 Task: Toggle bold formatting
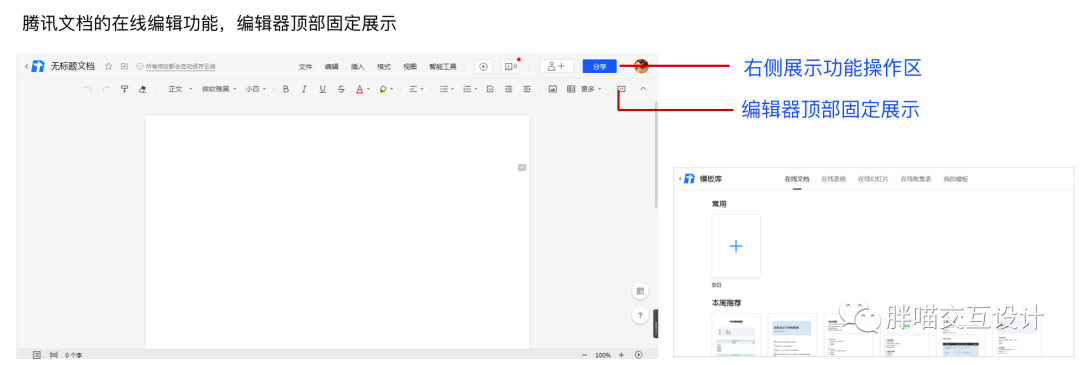pos(286,89)
